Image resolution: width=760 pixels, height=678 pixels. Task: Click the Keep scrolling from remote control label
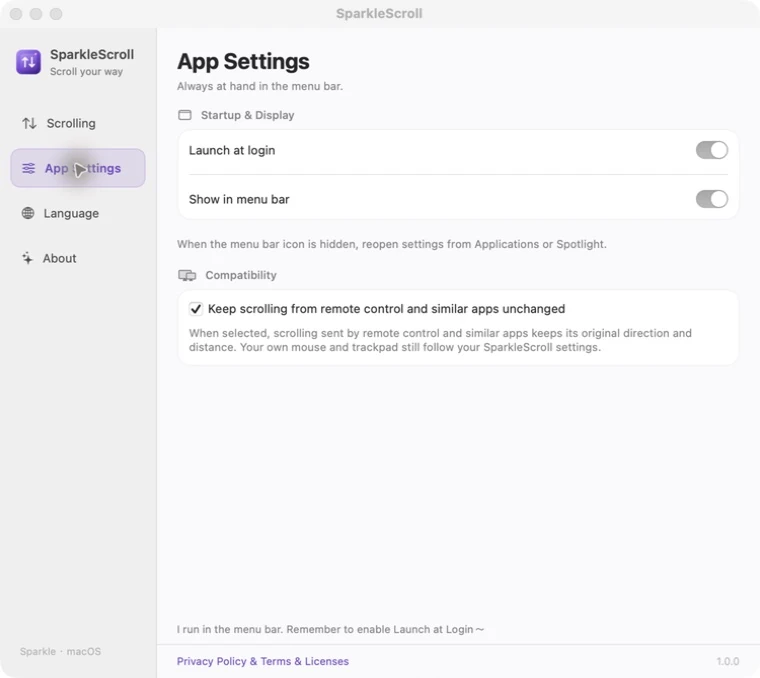tap(386, 309)
